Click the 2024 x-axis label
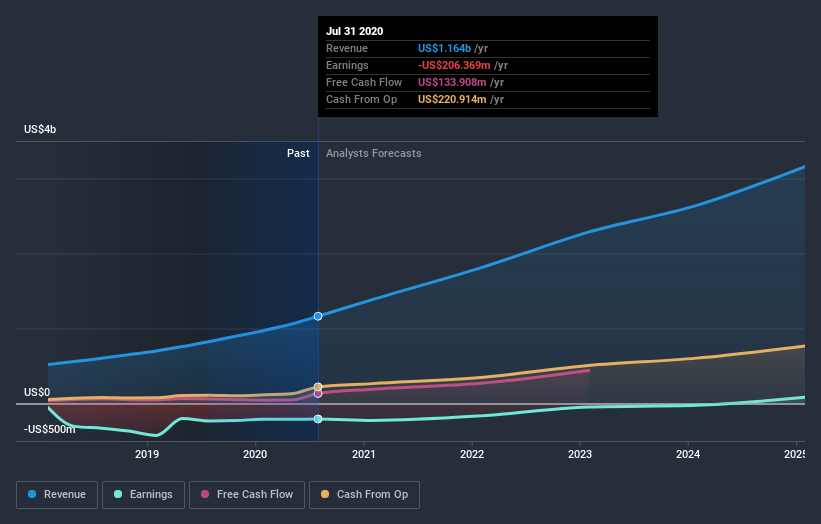 pos(688,454)
